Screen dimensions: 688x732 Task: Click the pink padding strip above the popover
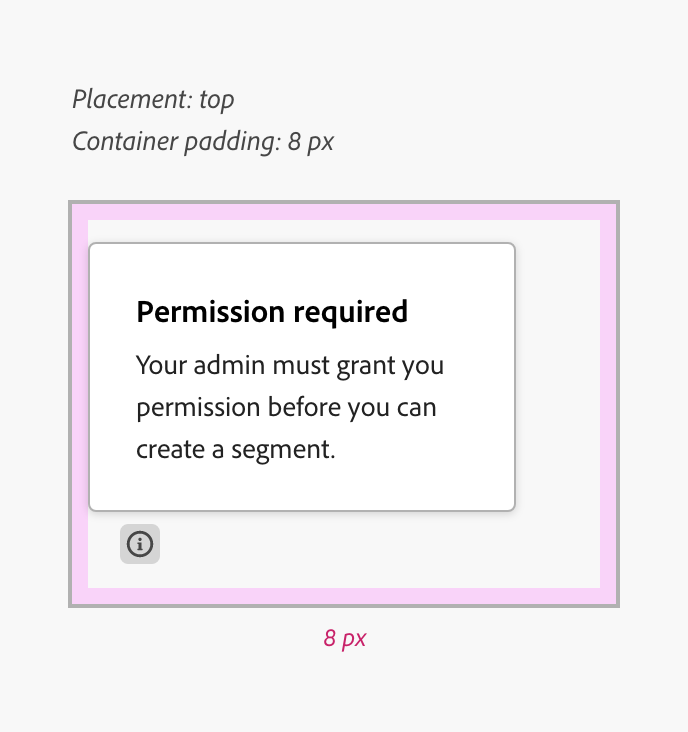pyautogui.click(x=344, y=211)
